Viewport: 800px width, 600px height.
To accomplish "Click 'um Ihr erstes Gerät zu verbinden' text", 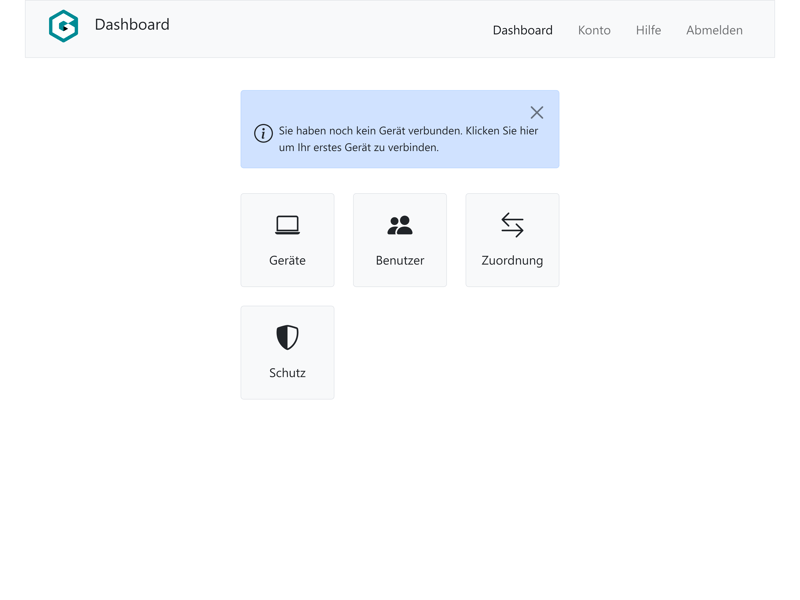I will pyautogui.click(x=358, y=148).
